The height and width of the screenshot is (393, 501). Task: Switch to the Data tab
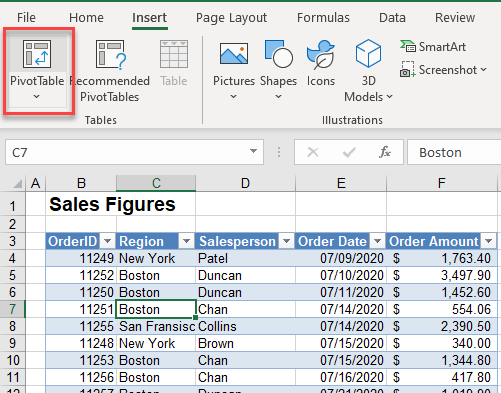tap(392, 18)
